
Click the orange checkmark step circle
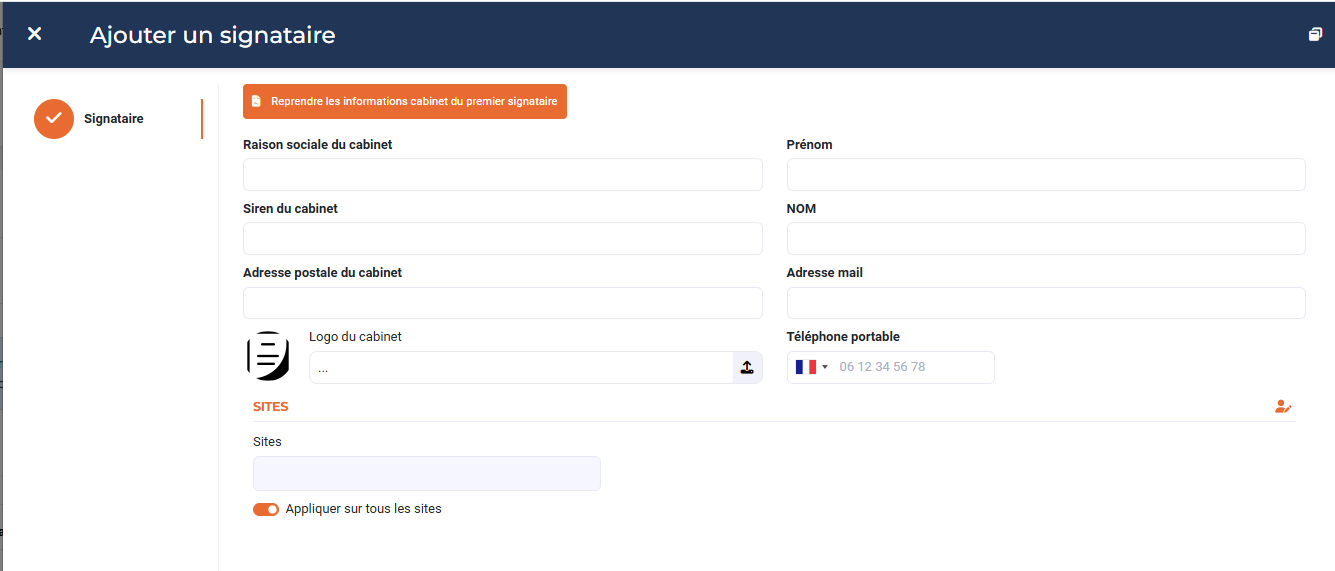[x=54, y=119]
